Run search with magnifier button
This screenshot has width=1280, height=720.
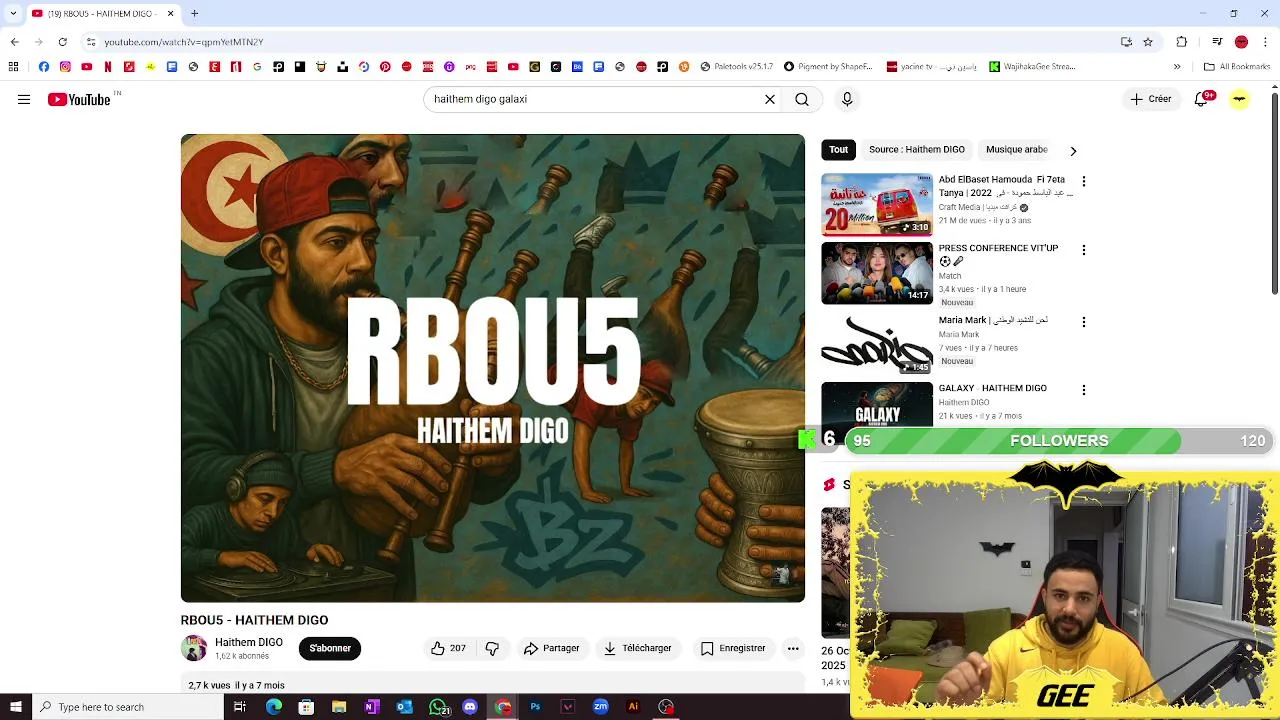click(802, 99)
